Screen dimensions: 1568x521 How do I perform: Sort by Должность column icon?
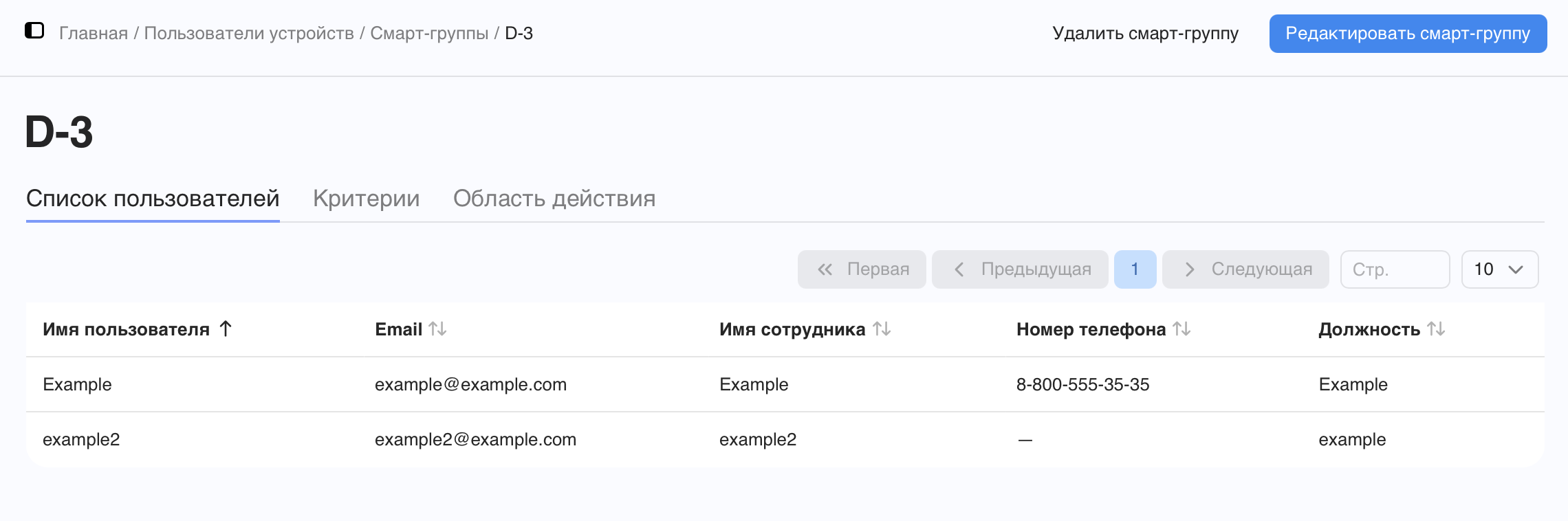pyautogui.click(x=1437, y=329)
